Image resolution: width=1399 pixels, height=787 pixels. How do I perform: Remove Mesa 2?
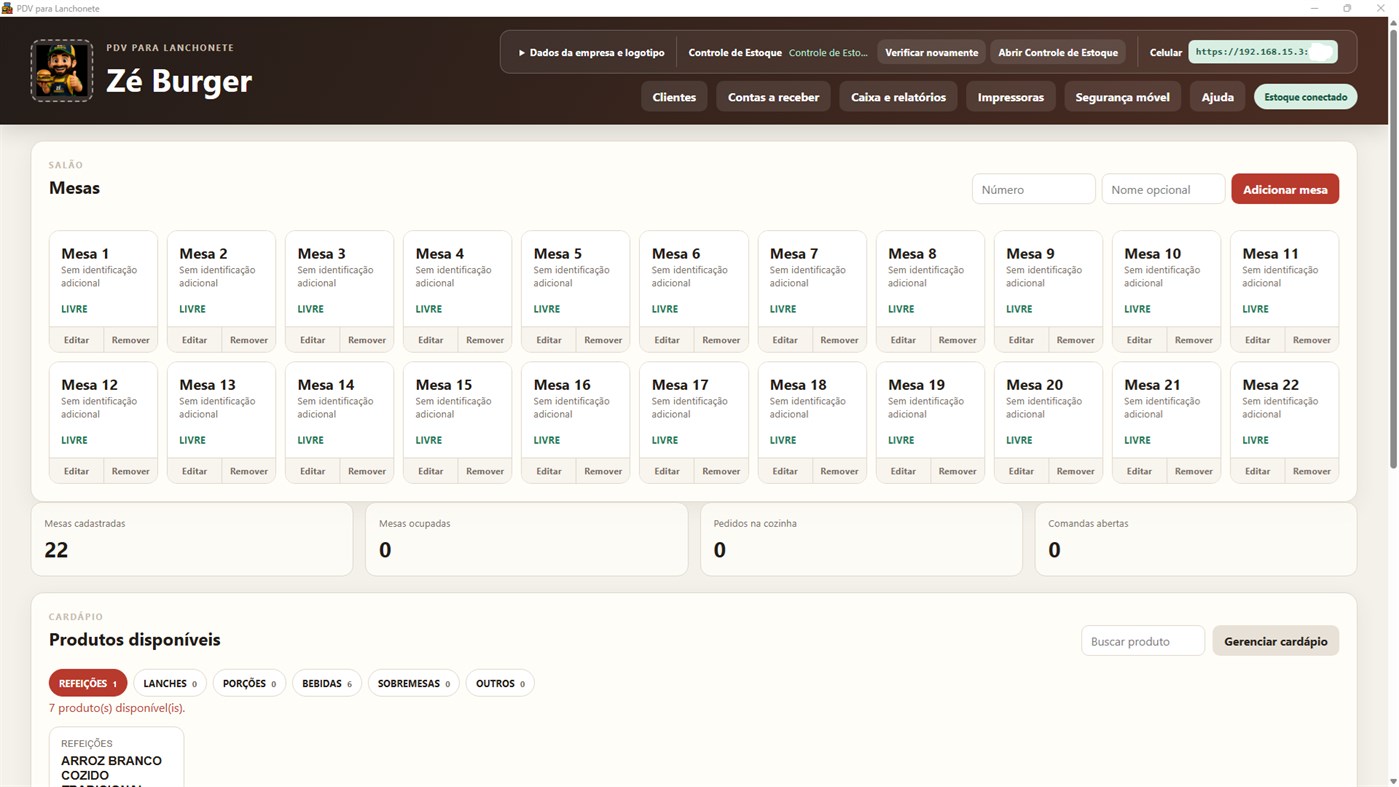tap(249, 340)
